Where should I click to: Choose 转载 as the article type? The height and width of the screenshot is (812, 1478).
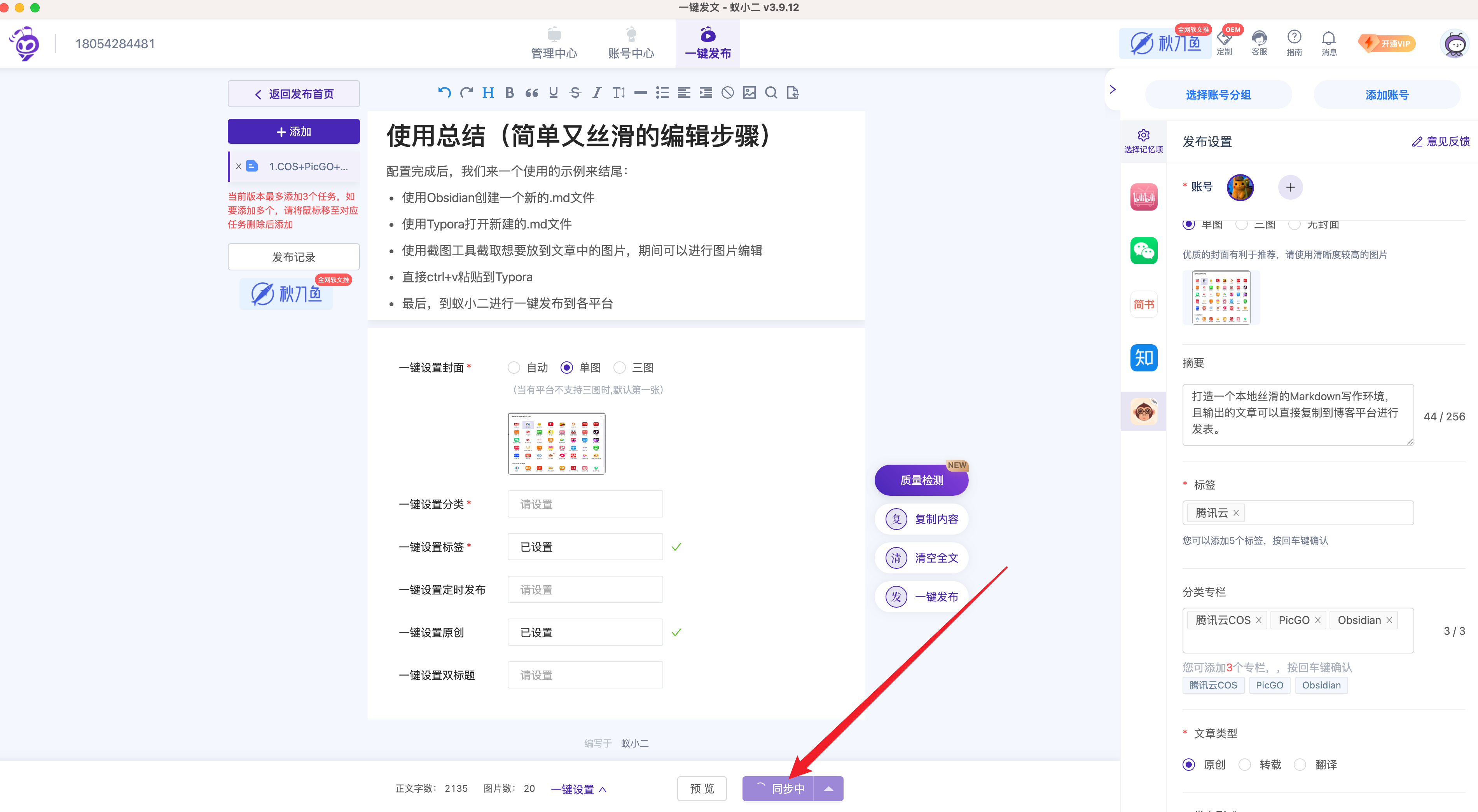pyautogui.click(x=1245, y=764)
